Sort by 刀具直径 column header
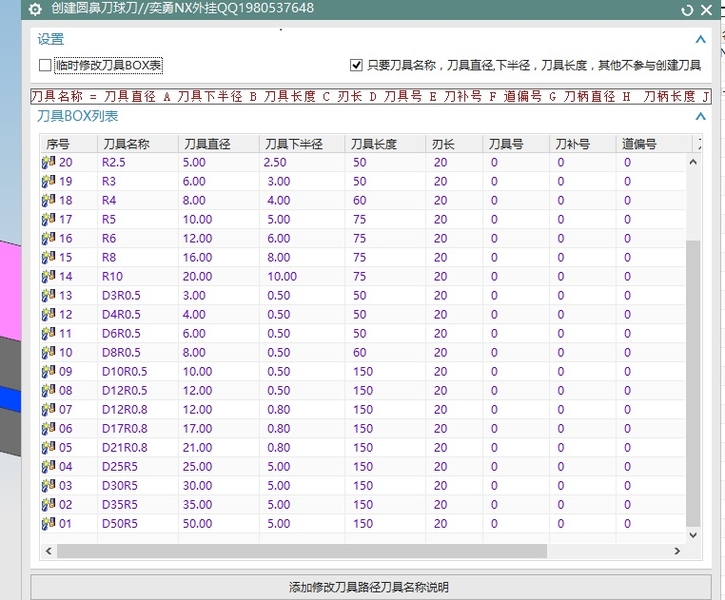 tap(219, 144)
